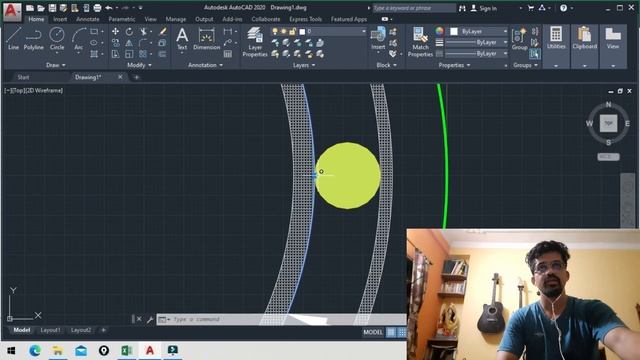Click the Trim tool icon
The image size is (640, 360).
point(143,31)
